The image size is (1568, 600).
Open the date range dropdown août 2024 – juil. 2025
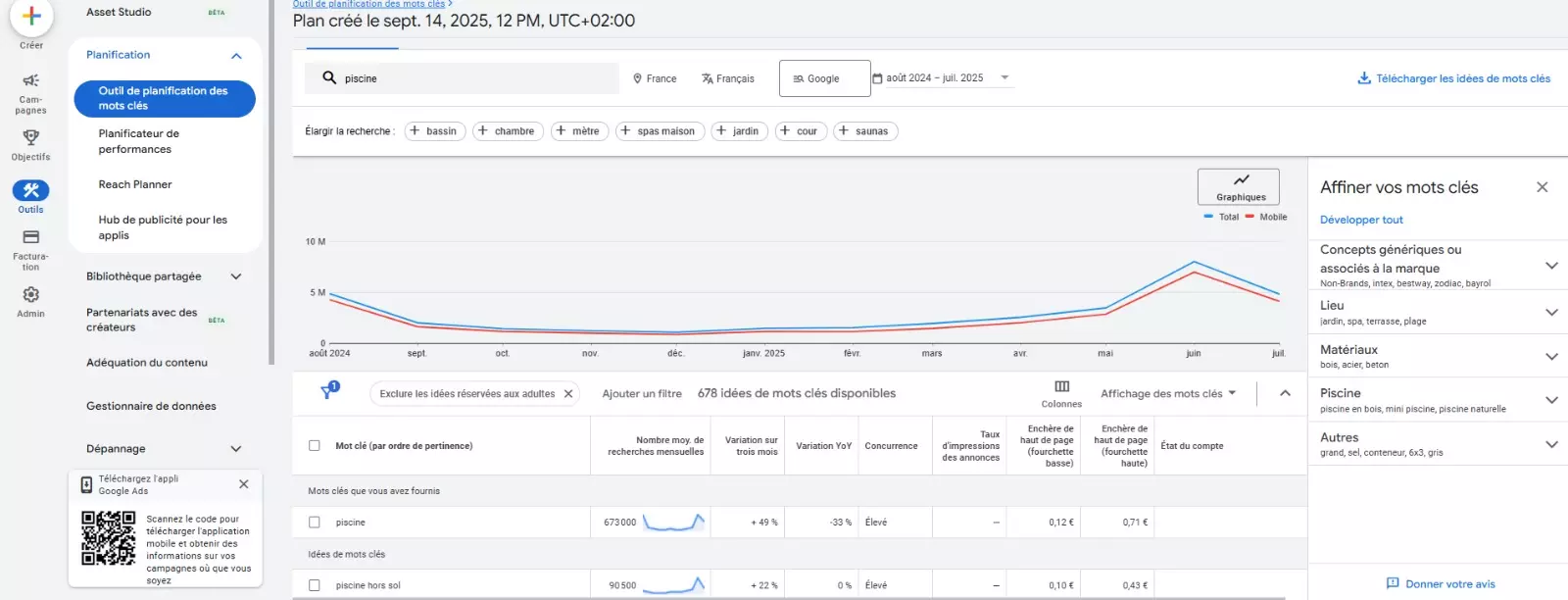(x=943, y=78)
